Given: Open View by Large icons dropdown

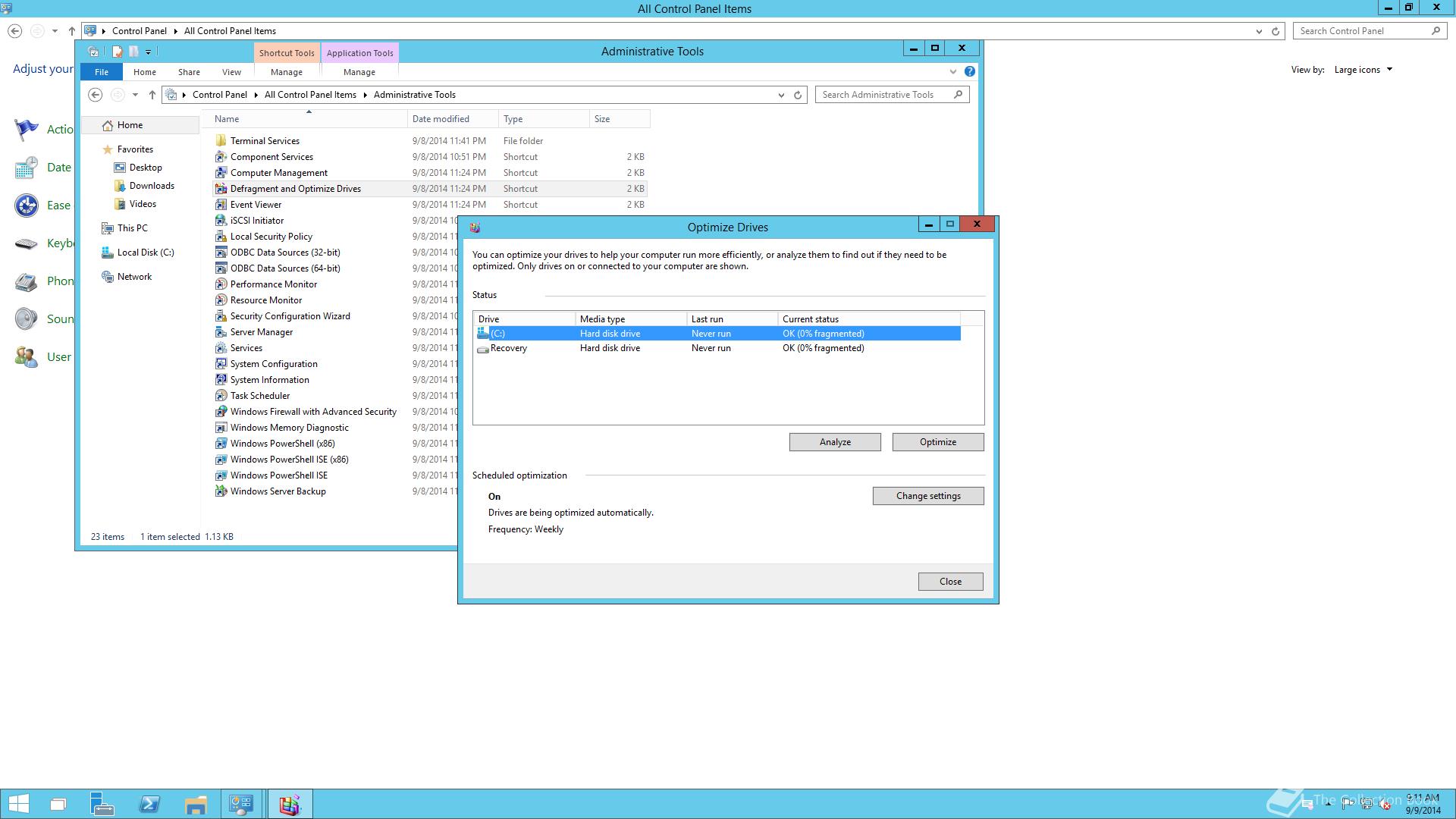Looking at the screenshot, I should tap(1363, 70).
